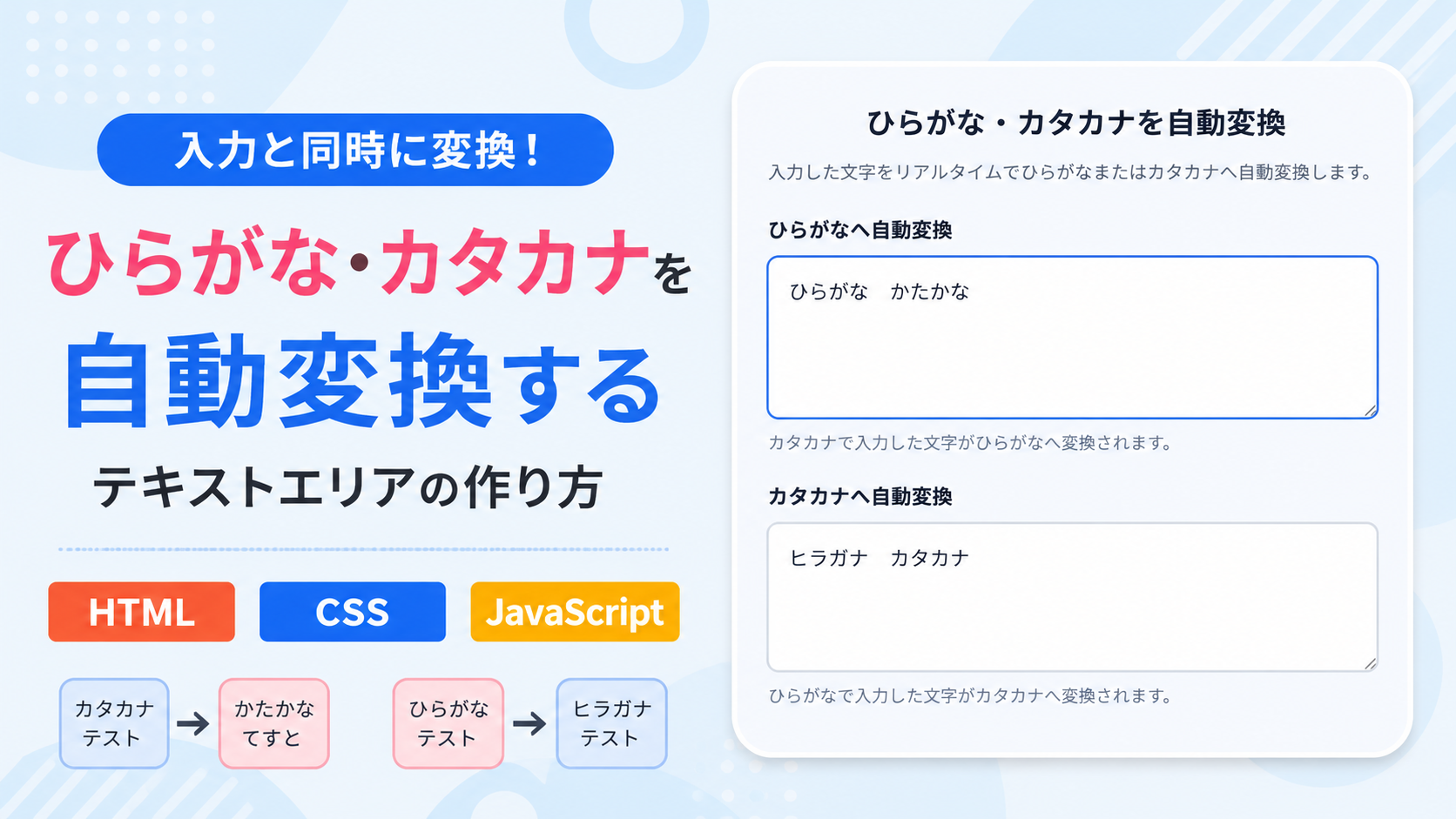Click the pink ひらがな テスト example box
Screen dimensions: 1456x819
click(x=448, y=723)
